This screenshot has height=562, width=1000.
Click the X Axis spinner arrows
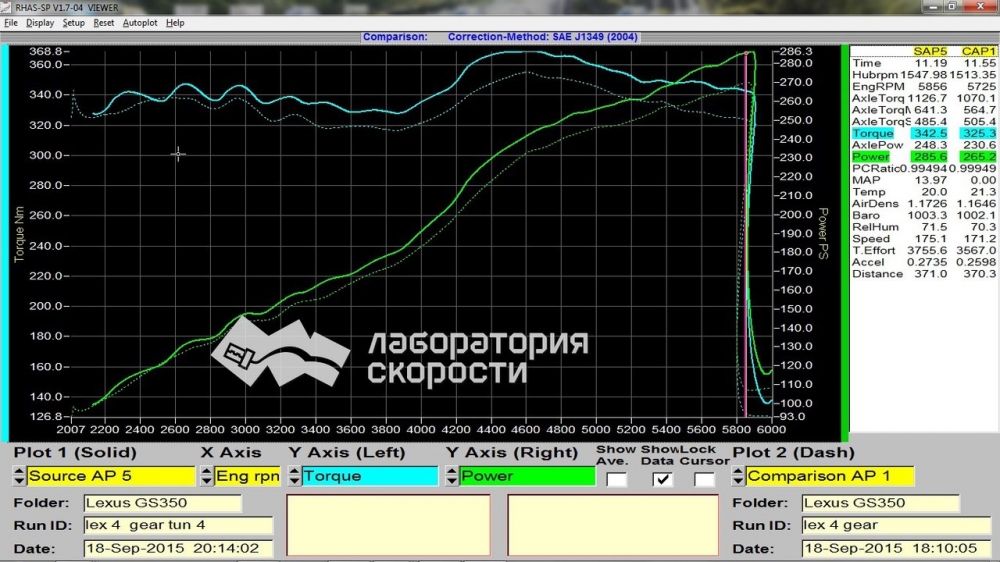tap(207, 476)
